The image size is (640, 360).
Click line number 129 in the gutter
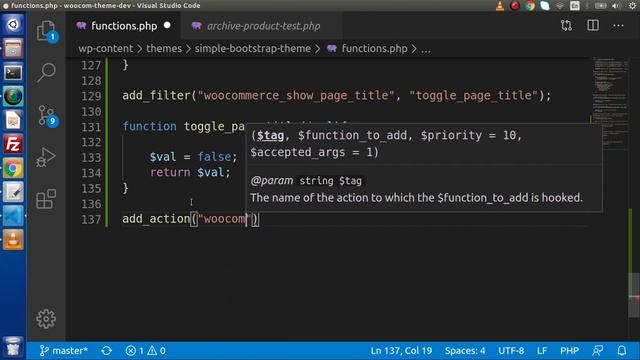[91, 96]
